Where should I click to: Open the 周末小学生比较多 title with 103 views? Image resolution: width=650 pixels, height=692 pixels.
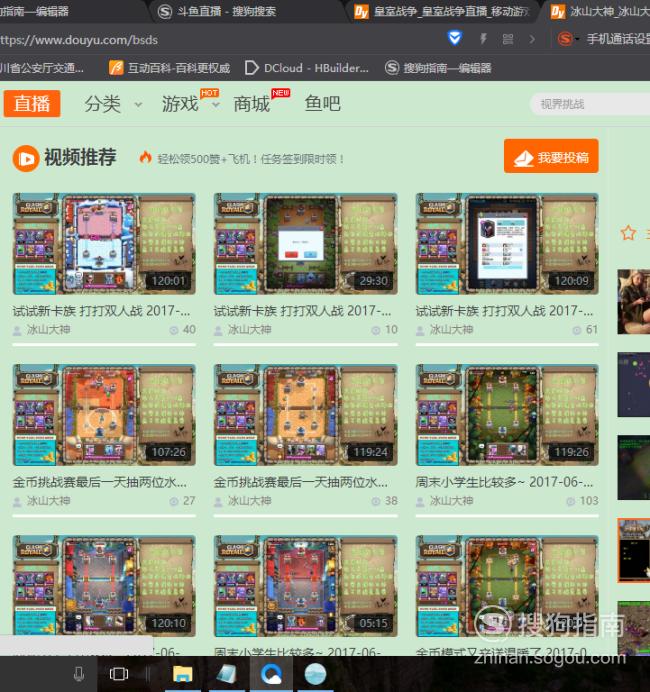[x=504, y=482]
